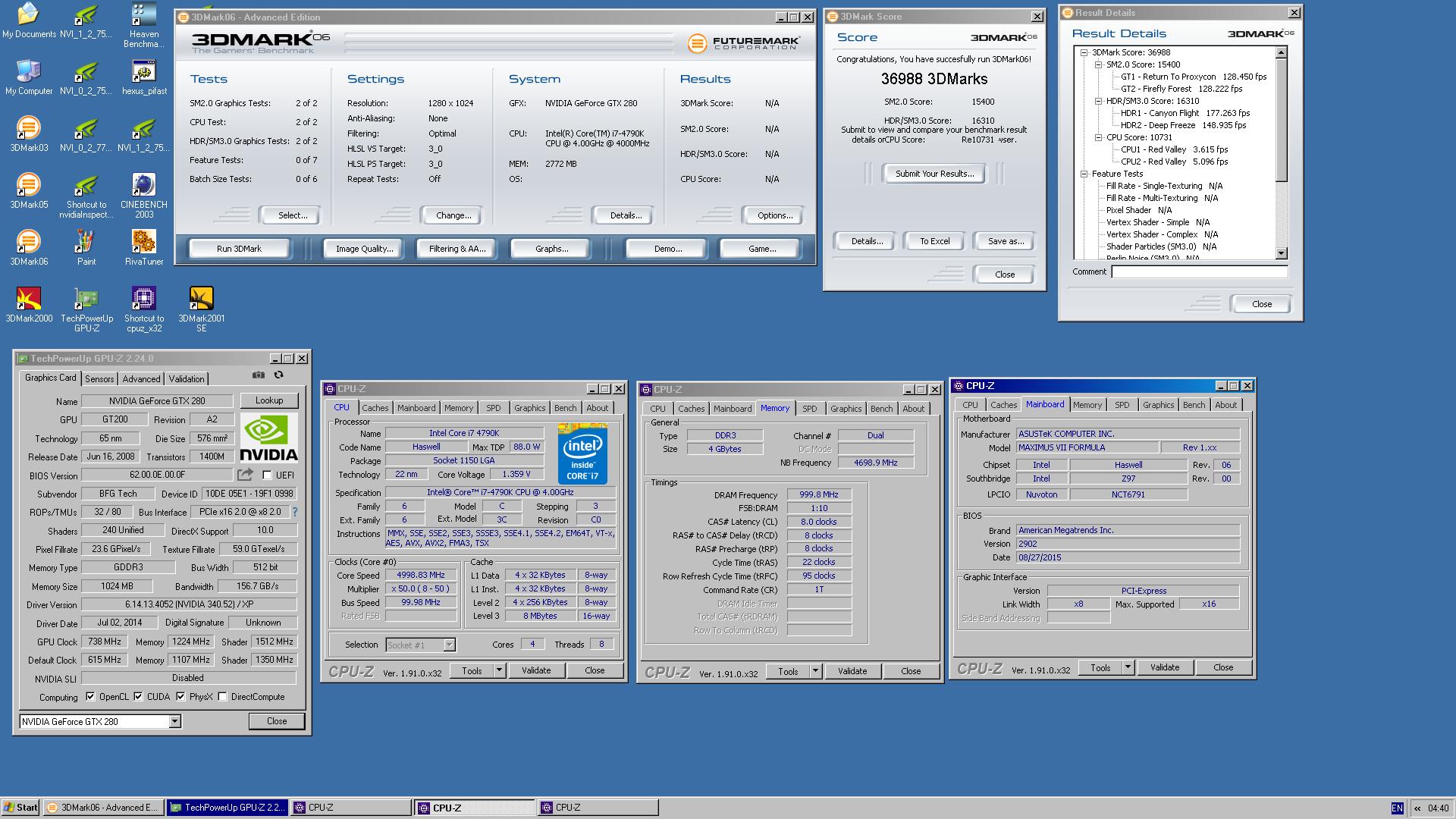
Task: Launch RivaTuner desktop icon
Action: pyautogui.click(x=144, y=248)
